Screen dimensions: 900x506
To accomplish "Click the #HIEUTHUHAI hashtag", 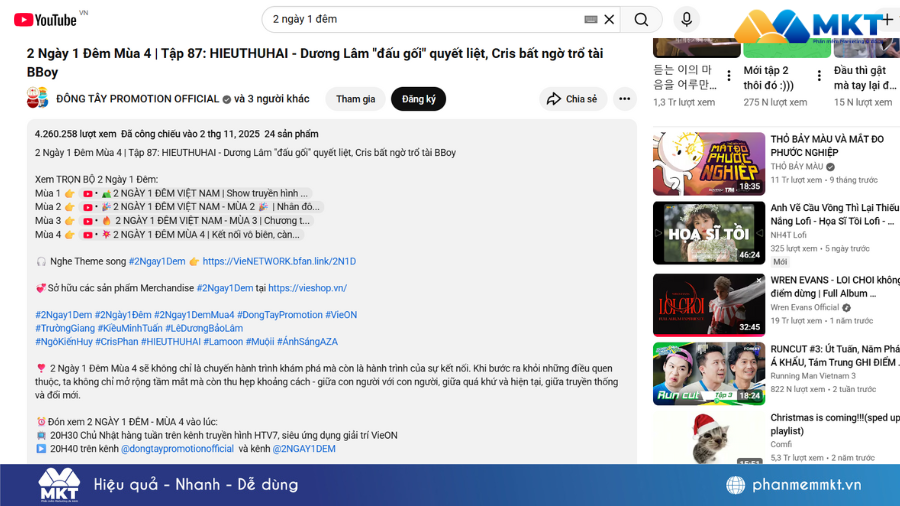I will pos(170,341).
